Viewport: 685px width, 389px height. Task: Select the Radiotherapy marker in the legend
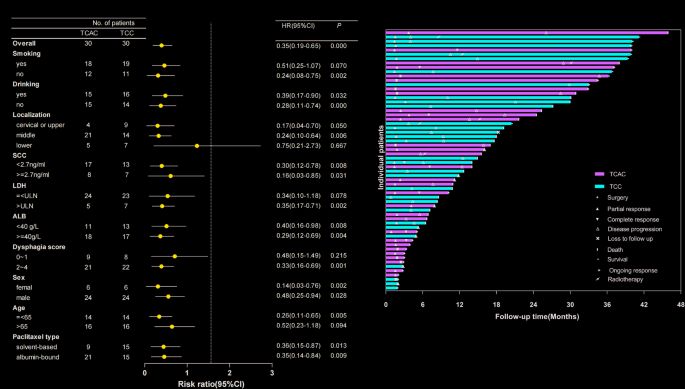click(598, 279)
